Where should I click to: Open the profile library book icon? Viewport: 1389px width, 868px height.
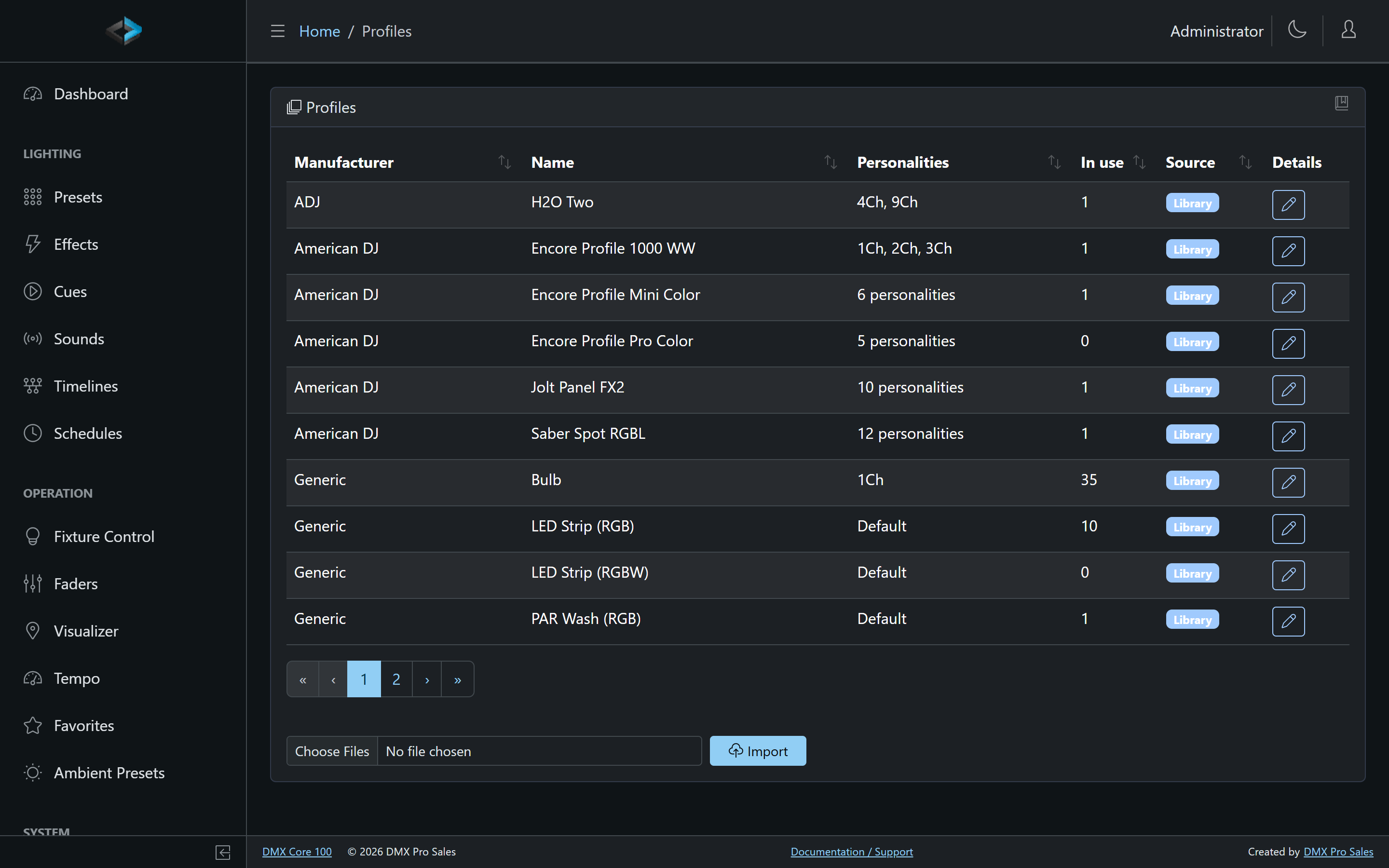tap(1341, 103)
